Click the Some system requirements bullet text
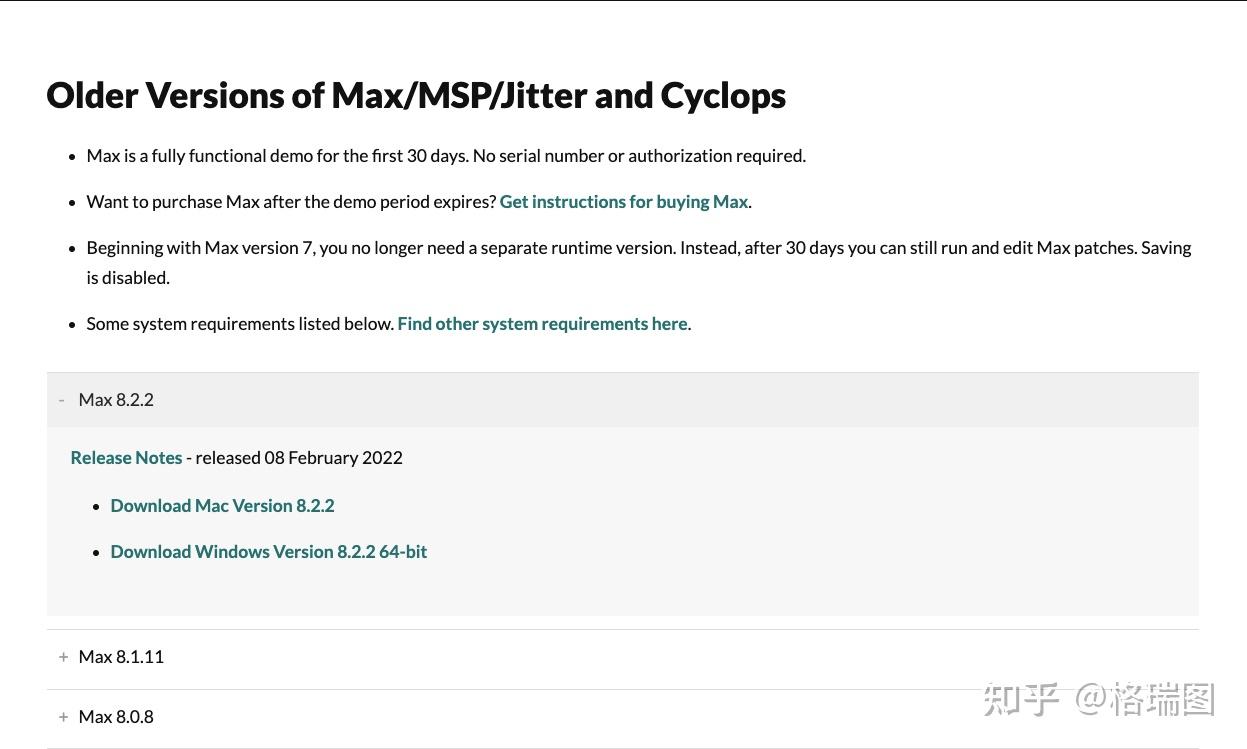 (x=240, y=323)
